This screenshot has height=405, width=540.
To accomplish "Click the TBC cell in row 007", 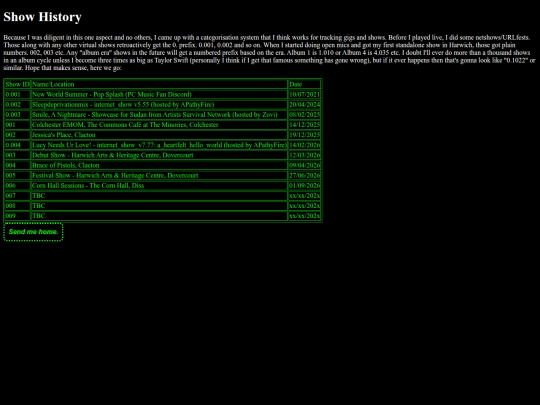I will pos(159,196).
